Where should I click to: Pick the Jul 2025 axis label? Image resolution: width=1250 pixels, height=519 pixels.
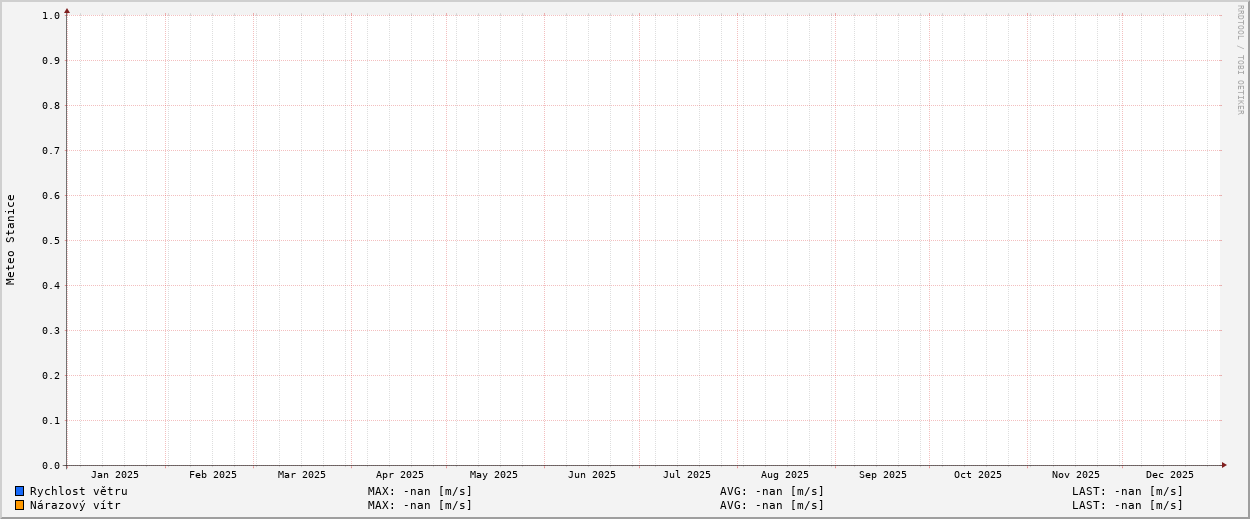pyautogui.click(x=687, y=475)
